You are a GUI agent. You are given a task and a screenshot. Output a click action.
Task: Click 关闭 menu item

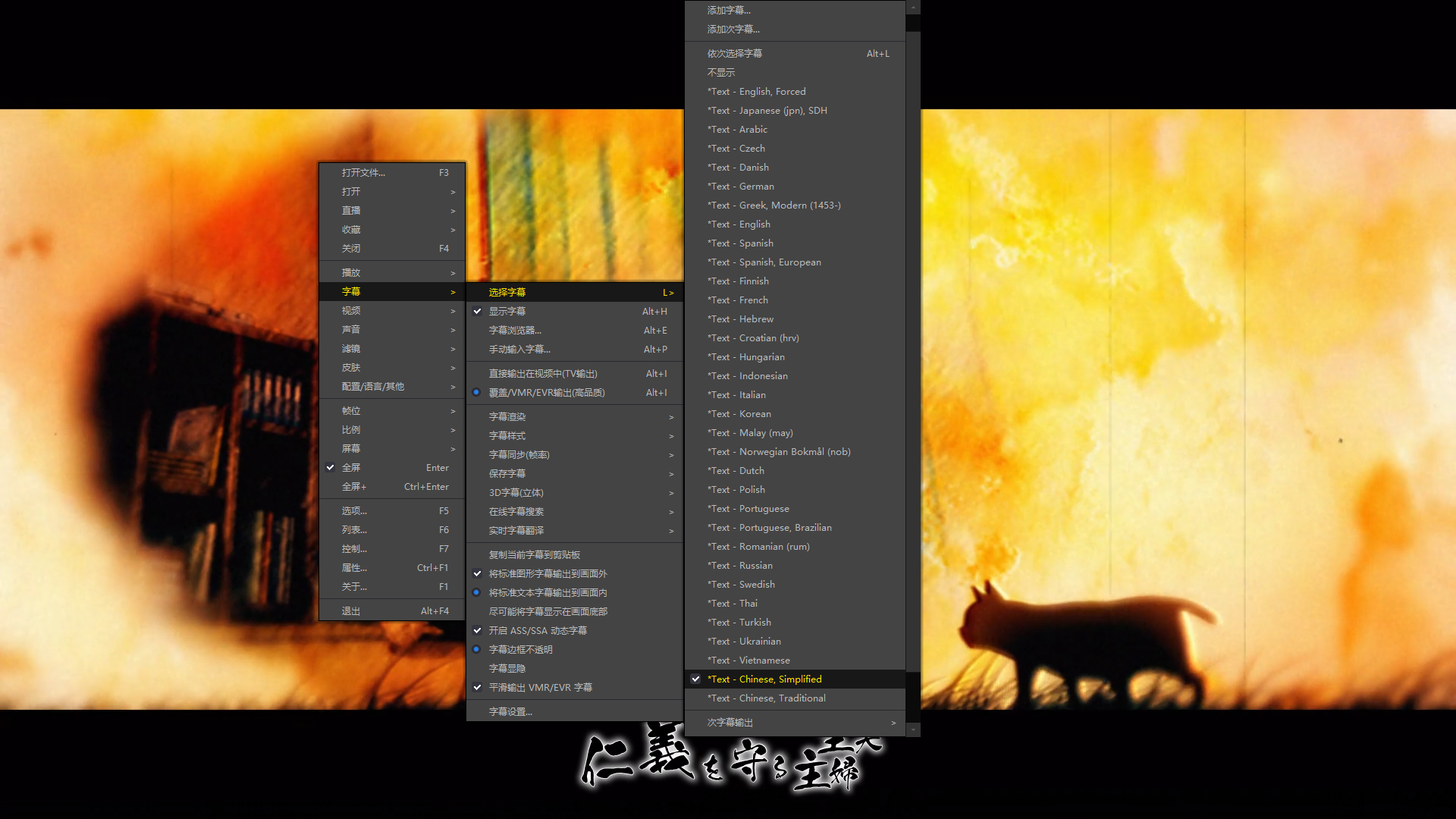point(392,249)
